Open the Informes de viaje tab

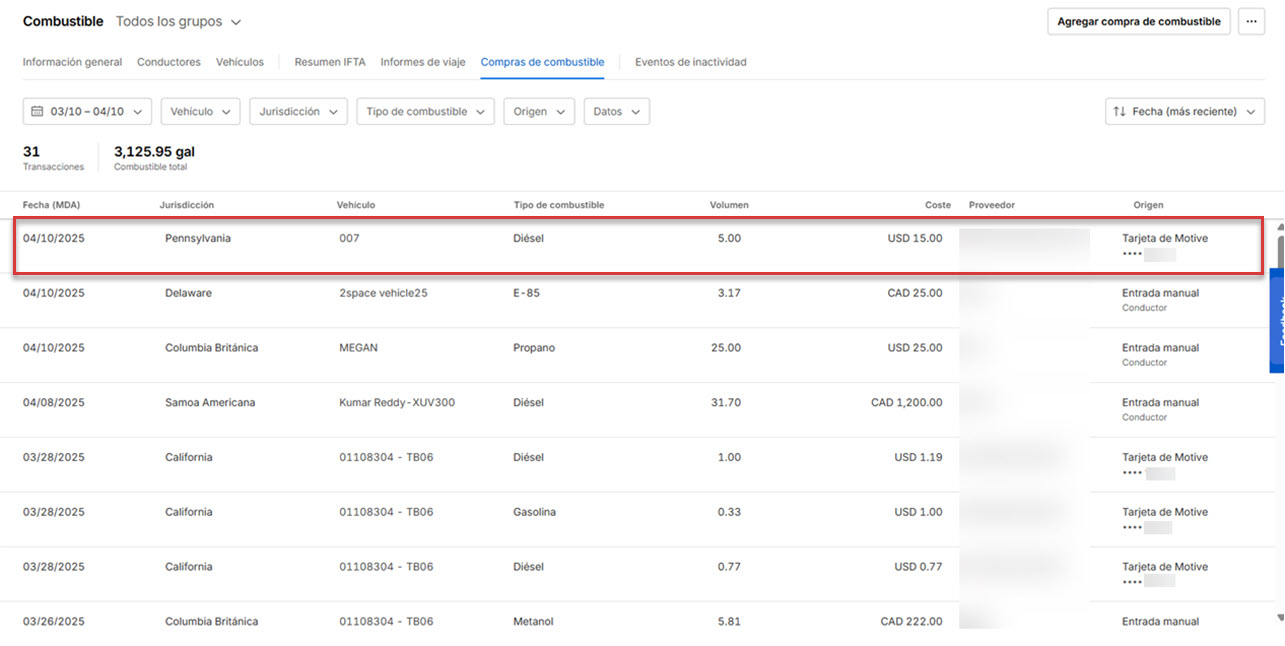click(x=423, y=62)
